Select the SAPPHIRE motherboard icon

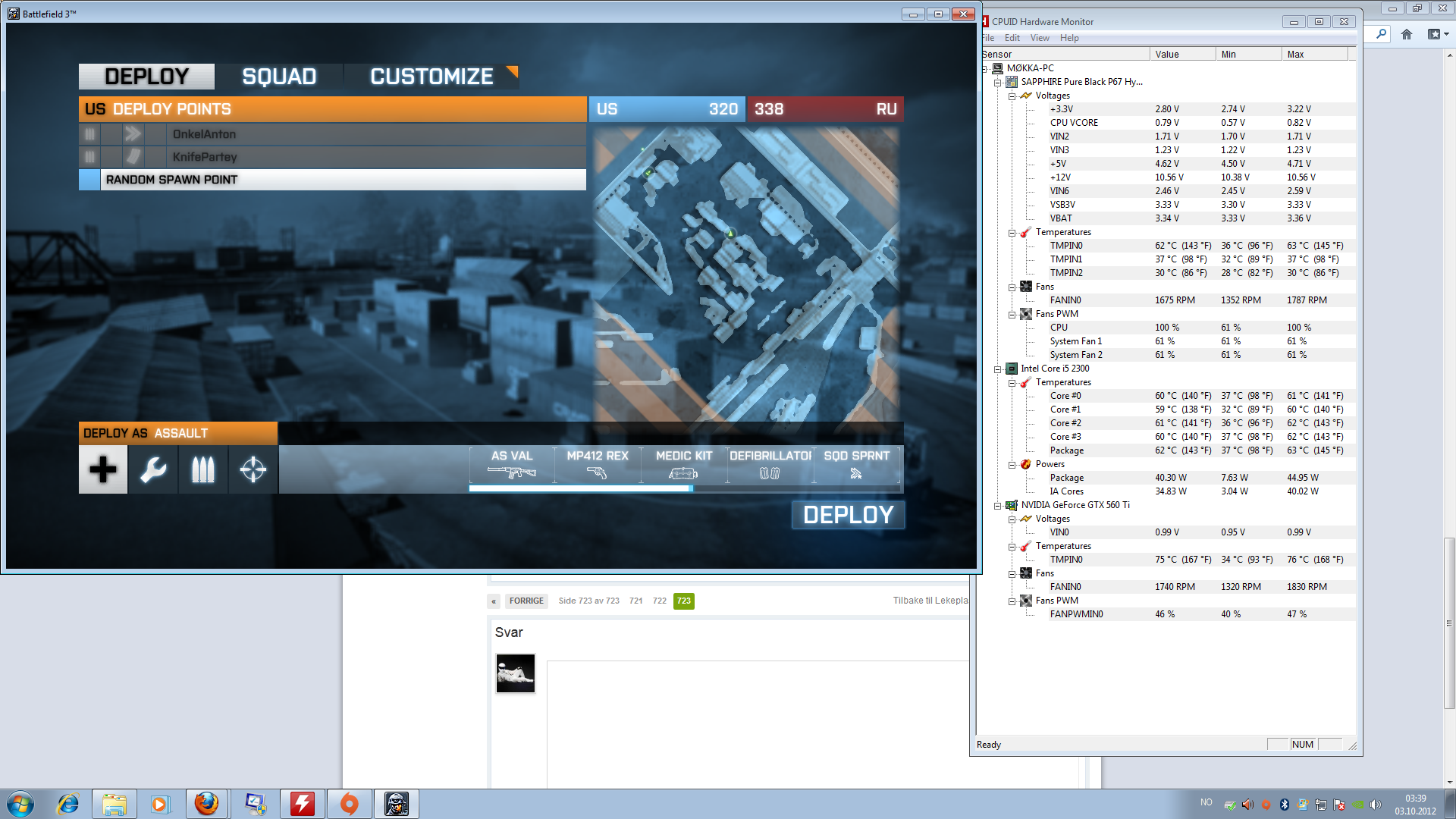click(x=1012, y=82)
